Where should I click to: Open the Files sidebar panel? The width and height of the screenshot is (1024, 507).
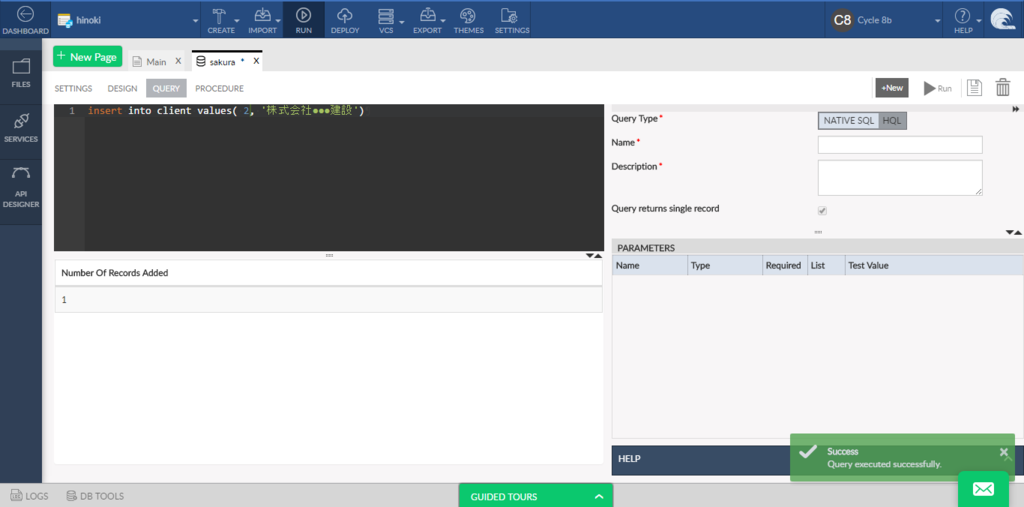[21, 73]
